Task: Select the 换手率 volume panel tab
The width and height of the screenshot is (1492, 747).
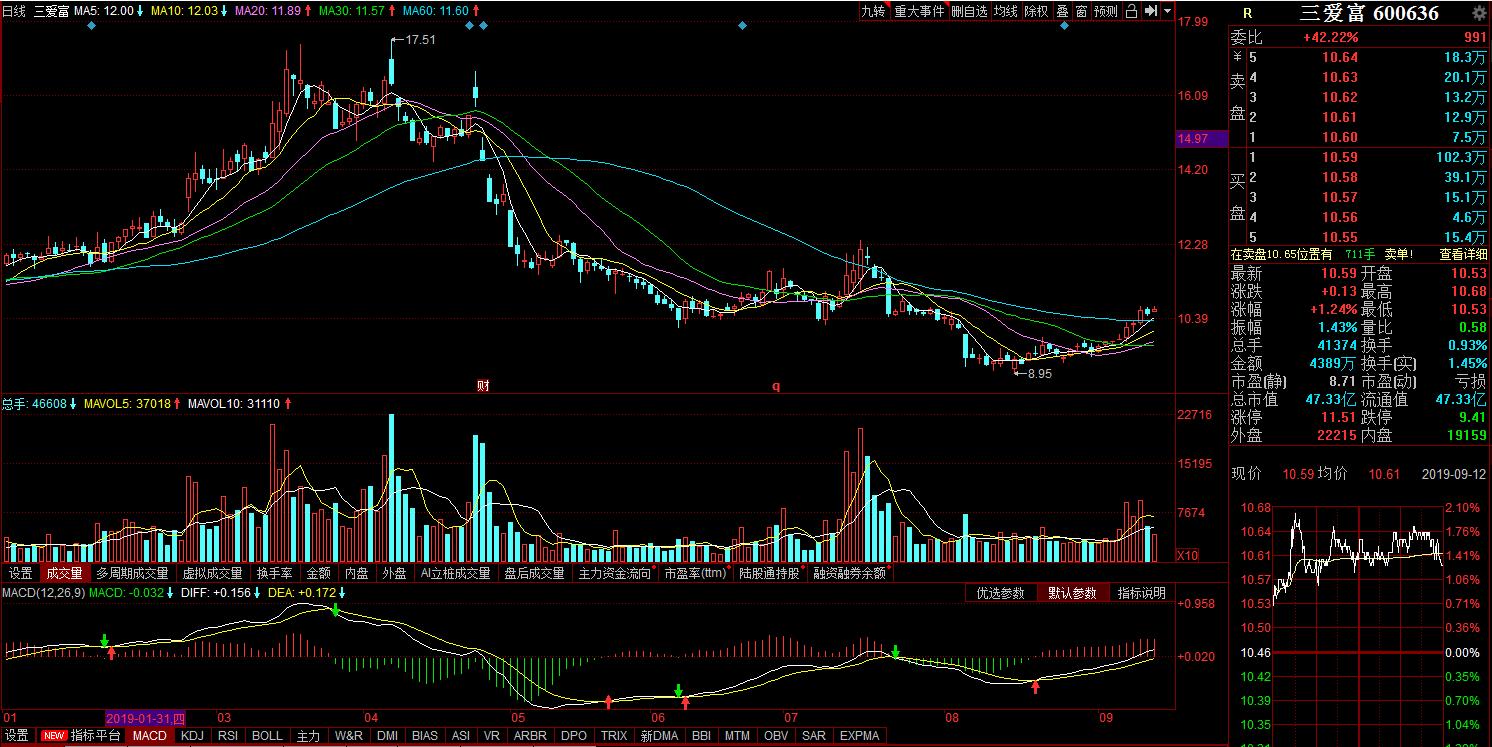Action: 274,574
